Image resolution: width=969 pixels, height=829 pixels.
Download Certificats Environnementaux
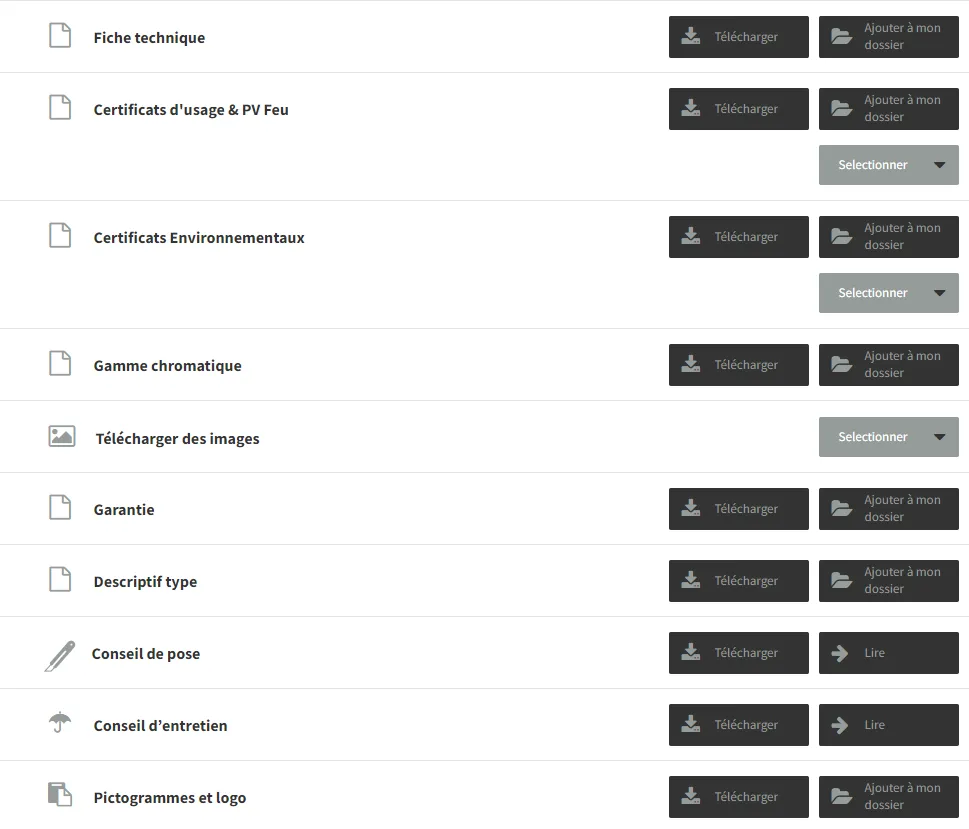(738, 237)
